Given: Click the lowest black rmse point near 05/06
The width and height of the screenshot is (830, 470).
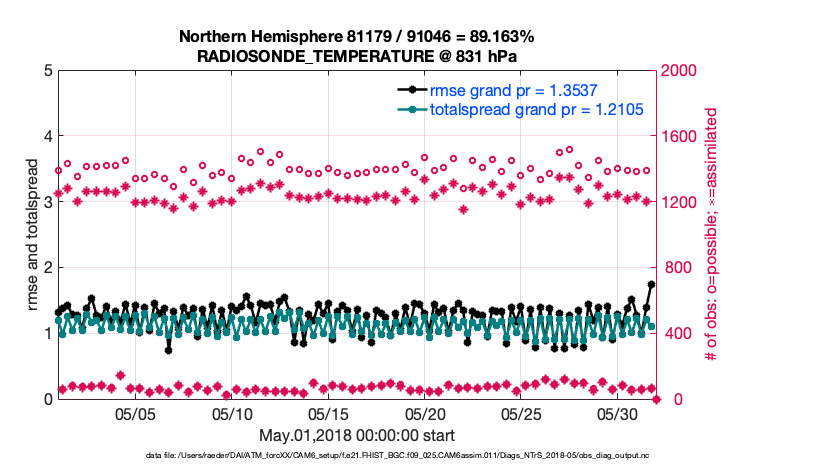Looking at the screenshot, I should (x=169, y=350).
